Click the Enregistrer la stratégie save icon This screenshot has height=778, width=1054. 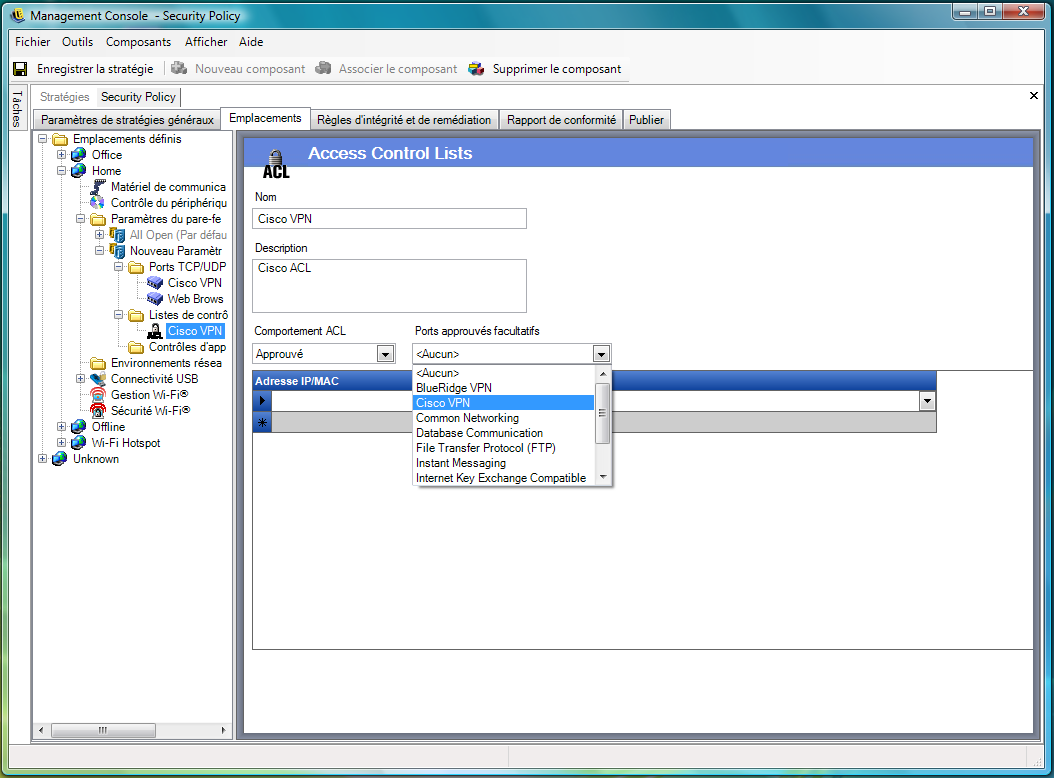coord(20,69)
